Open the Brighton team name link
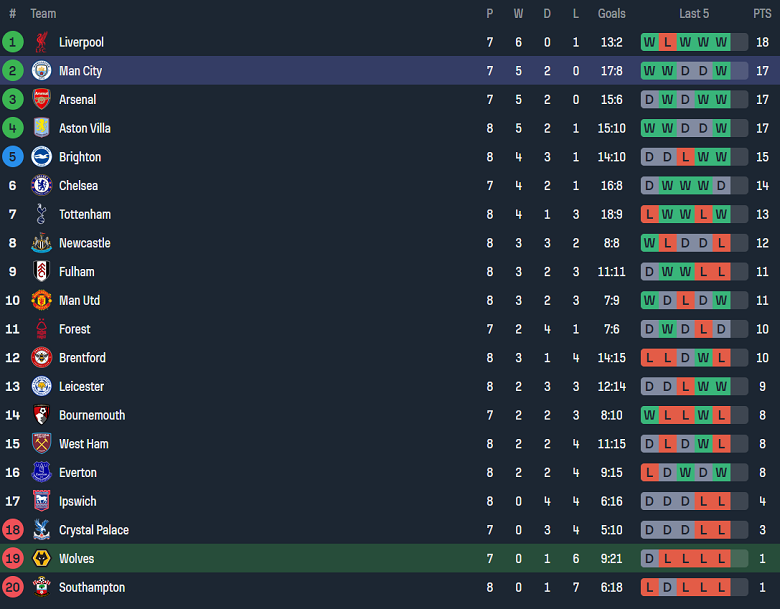The image size is (780, 609). pyautogui.click(x=80, y=157)
